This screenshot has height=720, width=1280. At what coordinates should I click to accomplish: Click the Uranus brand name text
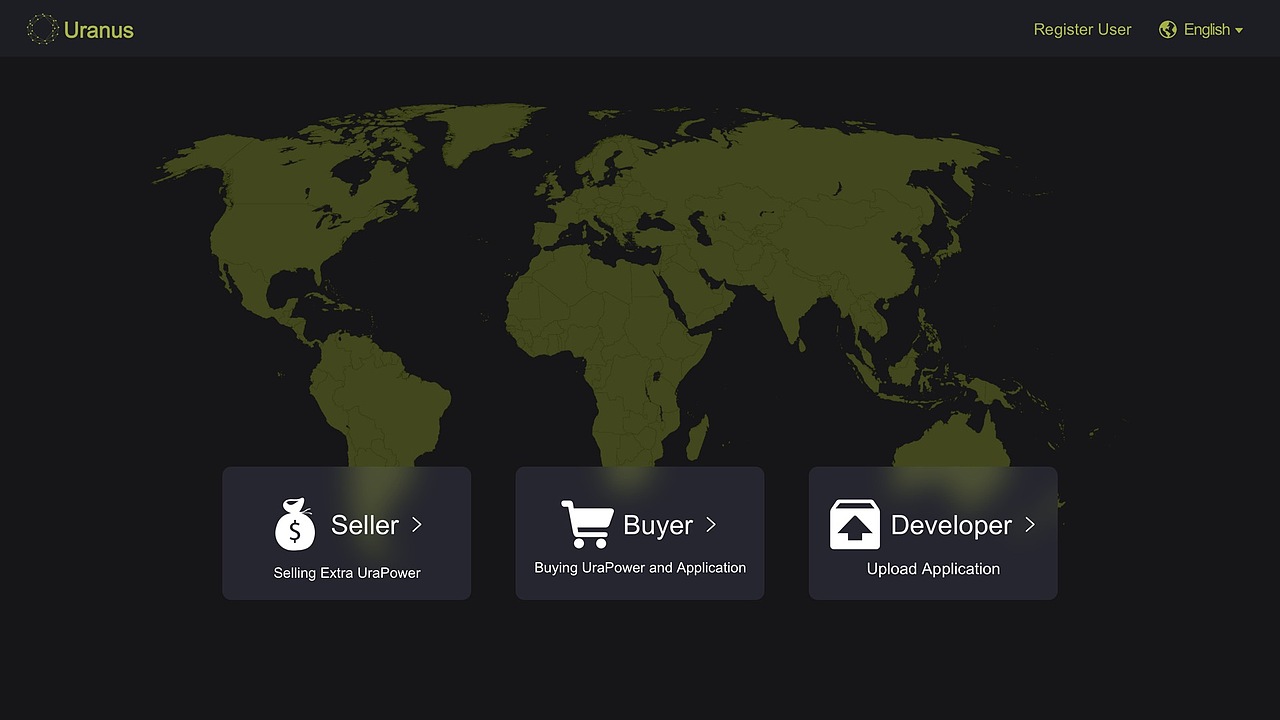[98, 30]
